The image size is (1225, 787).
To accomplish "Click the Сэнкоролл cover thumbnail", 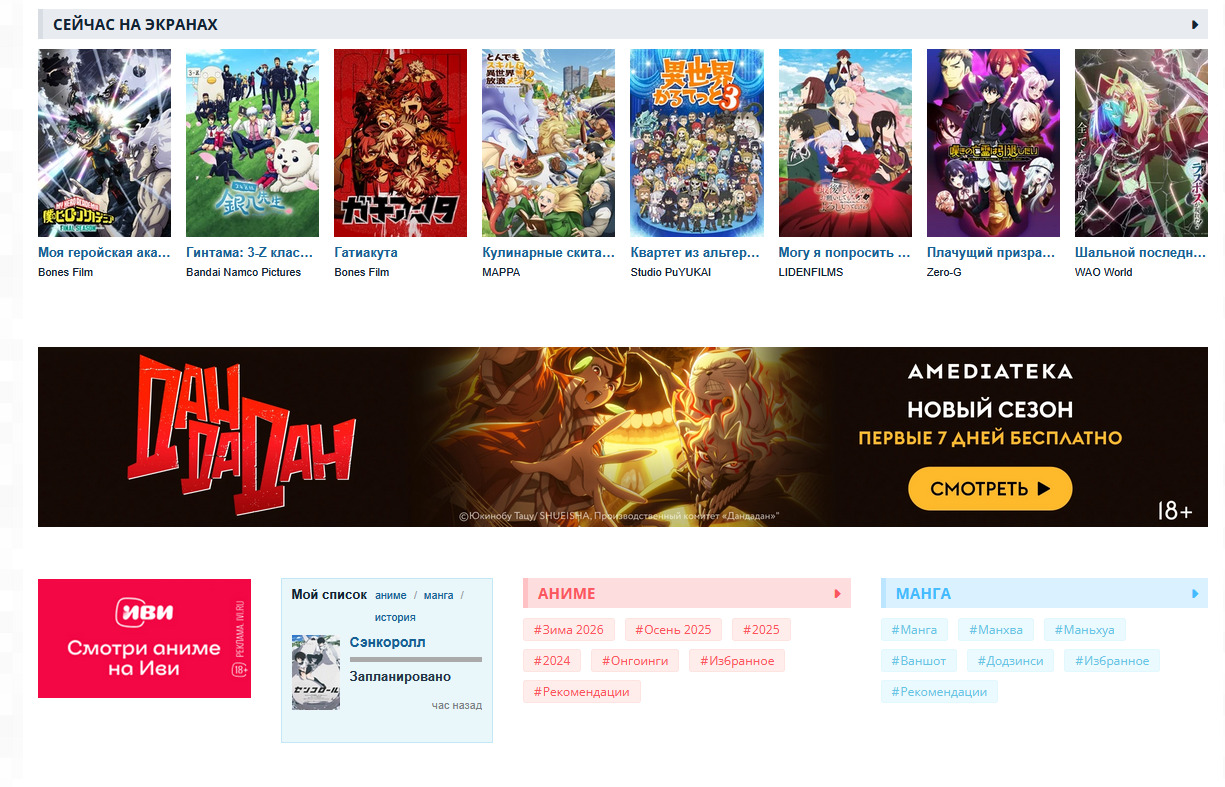I will point(316,672).
